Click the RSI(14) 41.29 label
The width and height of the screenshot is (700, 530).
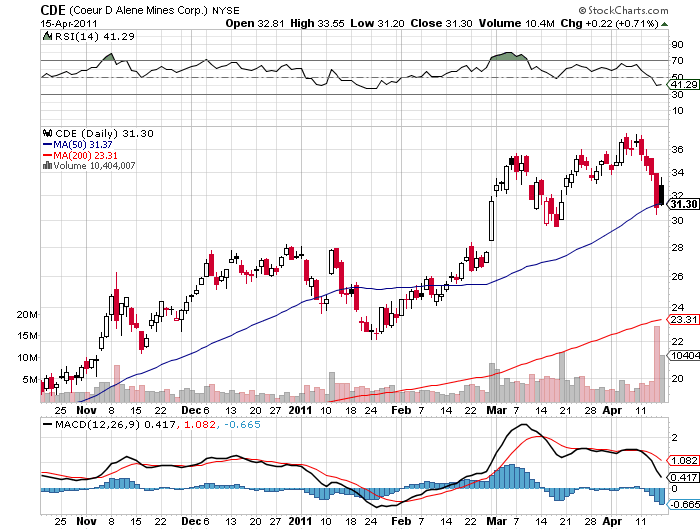tap(95, 36)
